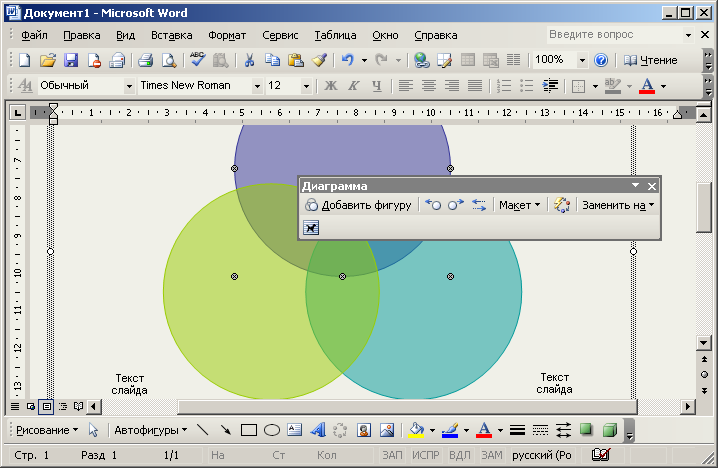The height and width of the screenshot is (468, 718).
Task: Open the Рисование drawing menu
Action: (47, 430)
